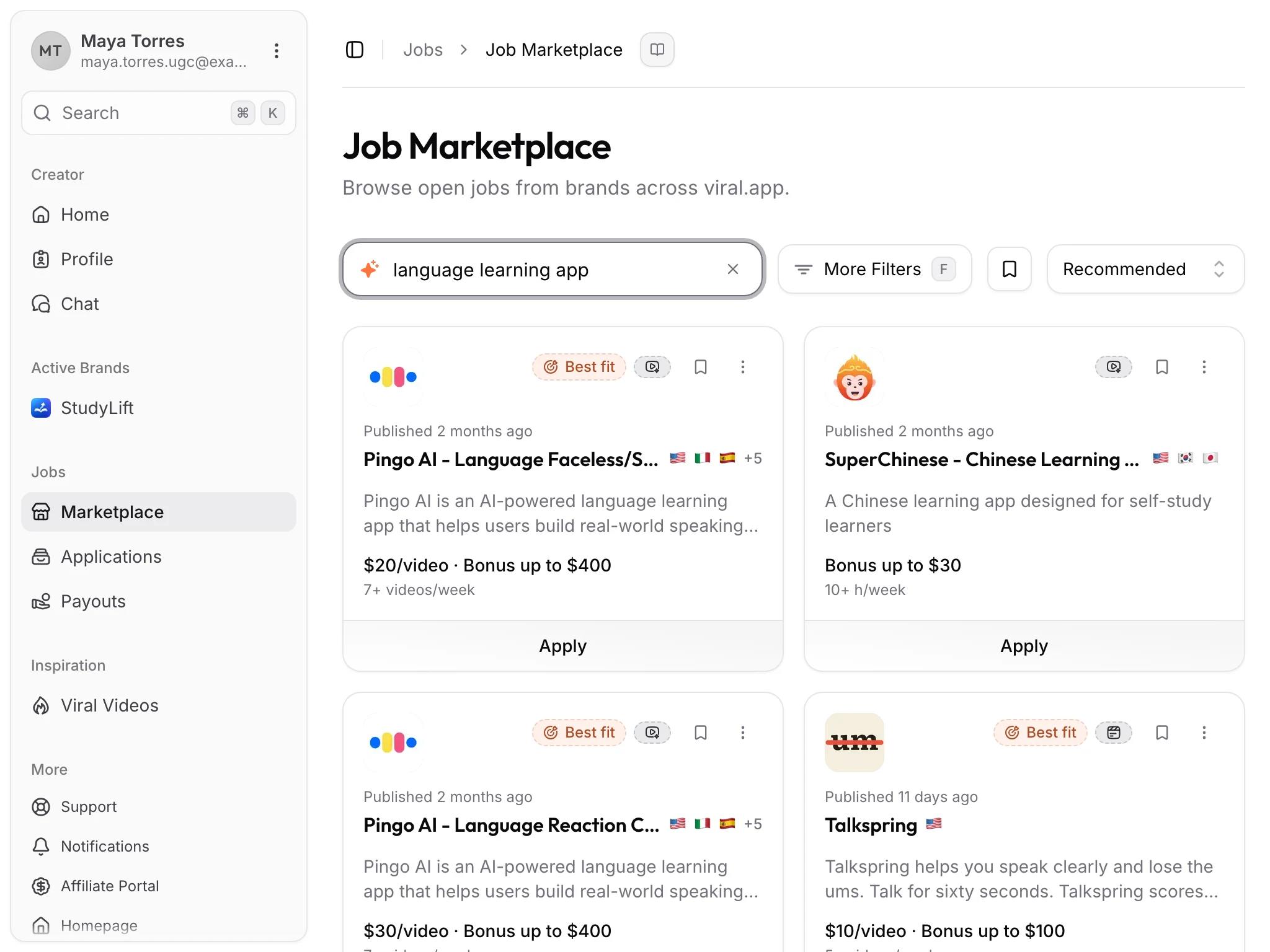The width and height of the screenshot is (1270, 952).
Task: Open the Affiliate Portal link
Action: click(x=159, y=886)
